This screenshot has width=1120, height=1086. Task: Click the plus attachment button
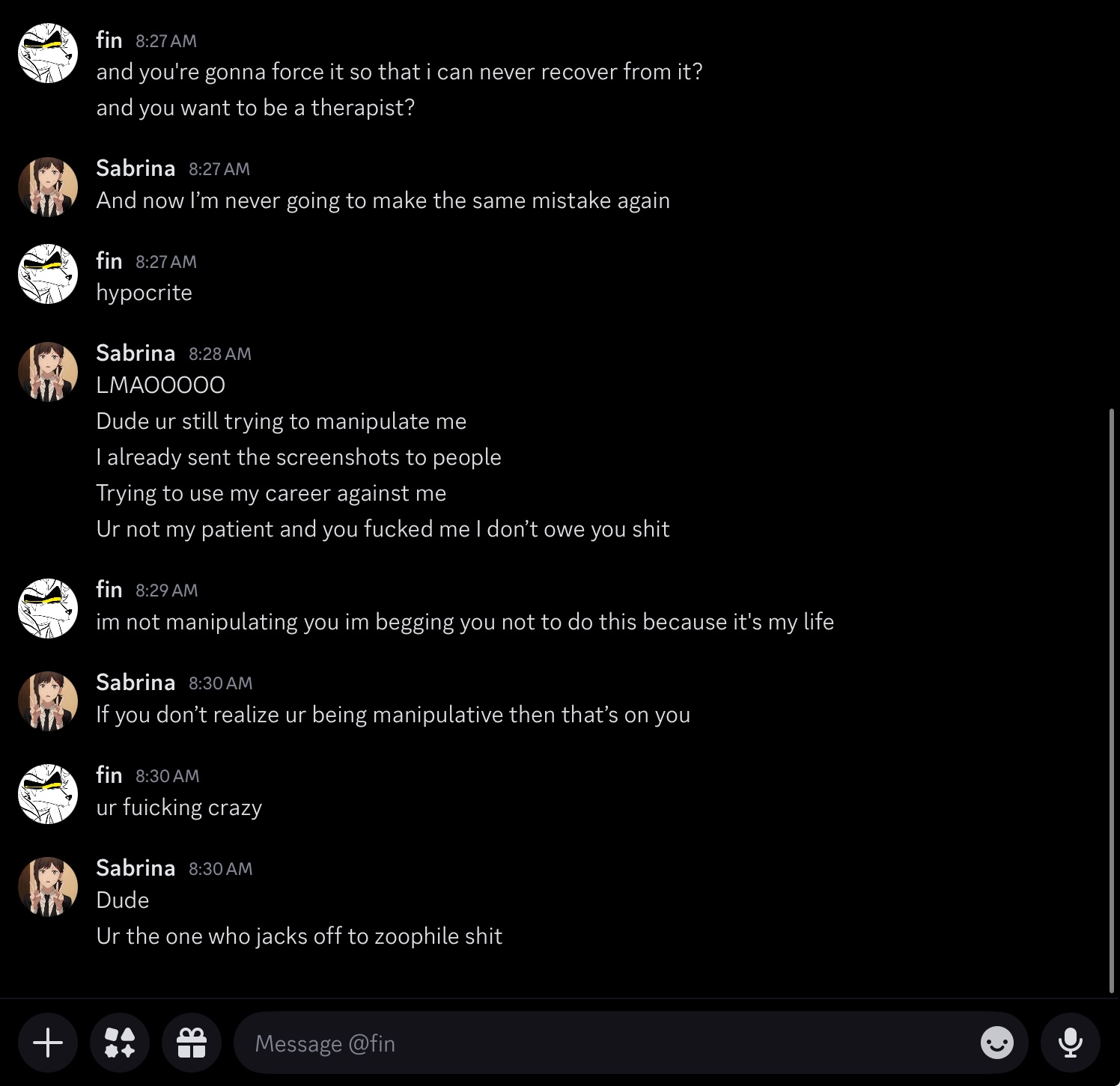click(48, 1043)
